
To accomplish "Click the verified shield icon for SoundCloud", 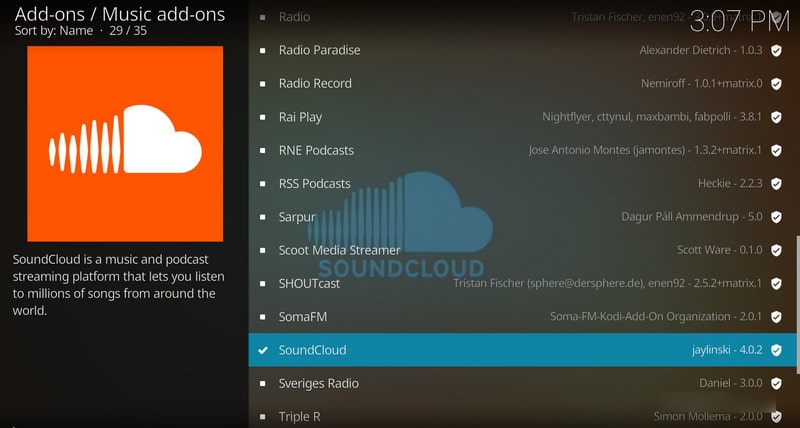I will [x=776, y=350].
